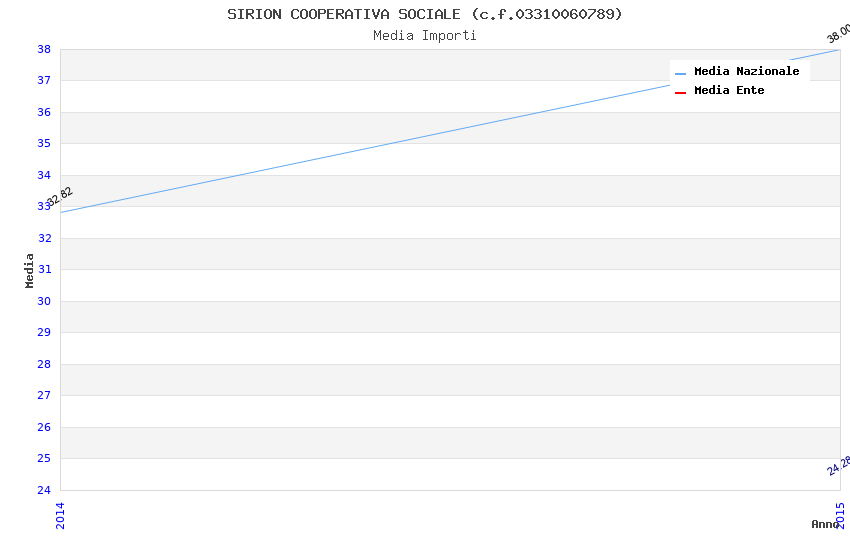The height and width of the screenshot is (550, 850).
Task: Click the Media Importi subtitle
Action: pos(424,35)
